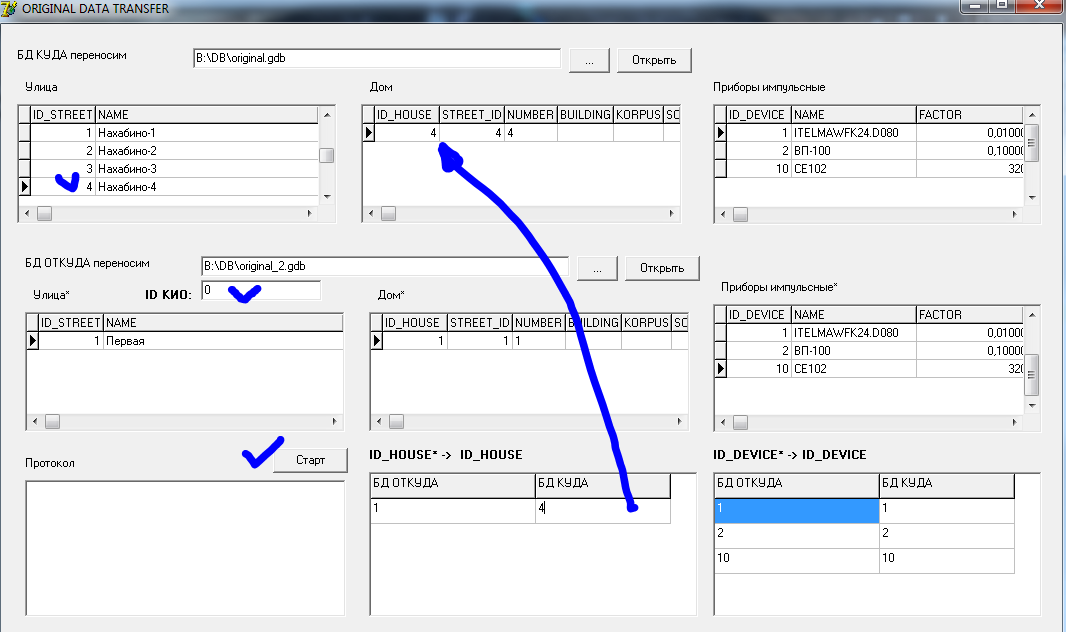Screen dimensions: 1066x632
Task: Focus the ID КИО input field
Action: coord(260,290)
